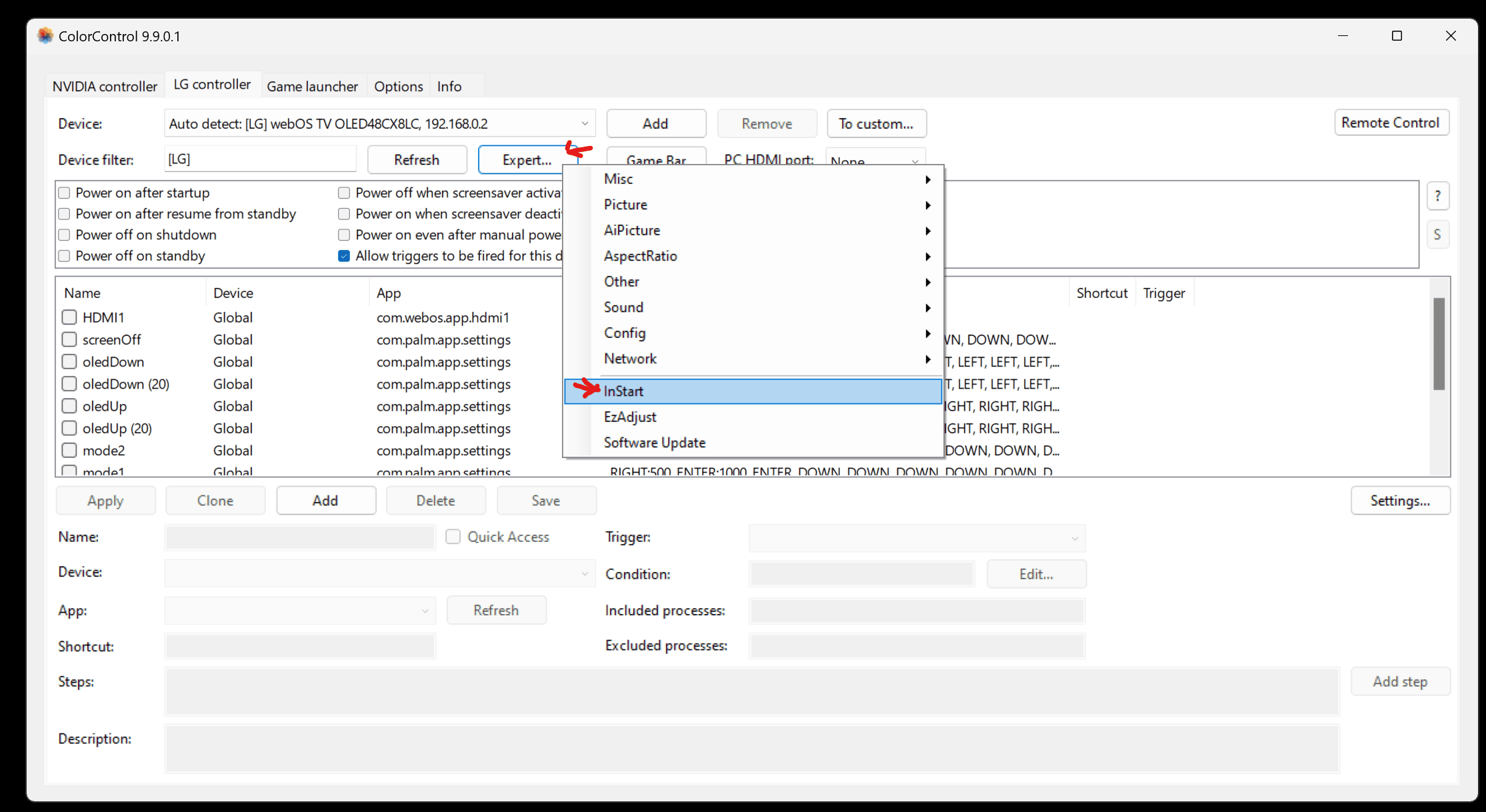Enable Power on even after manual power off
1486x812 pixels.
tap(344, 235)
